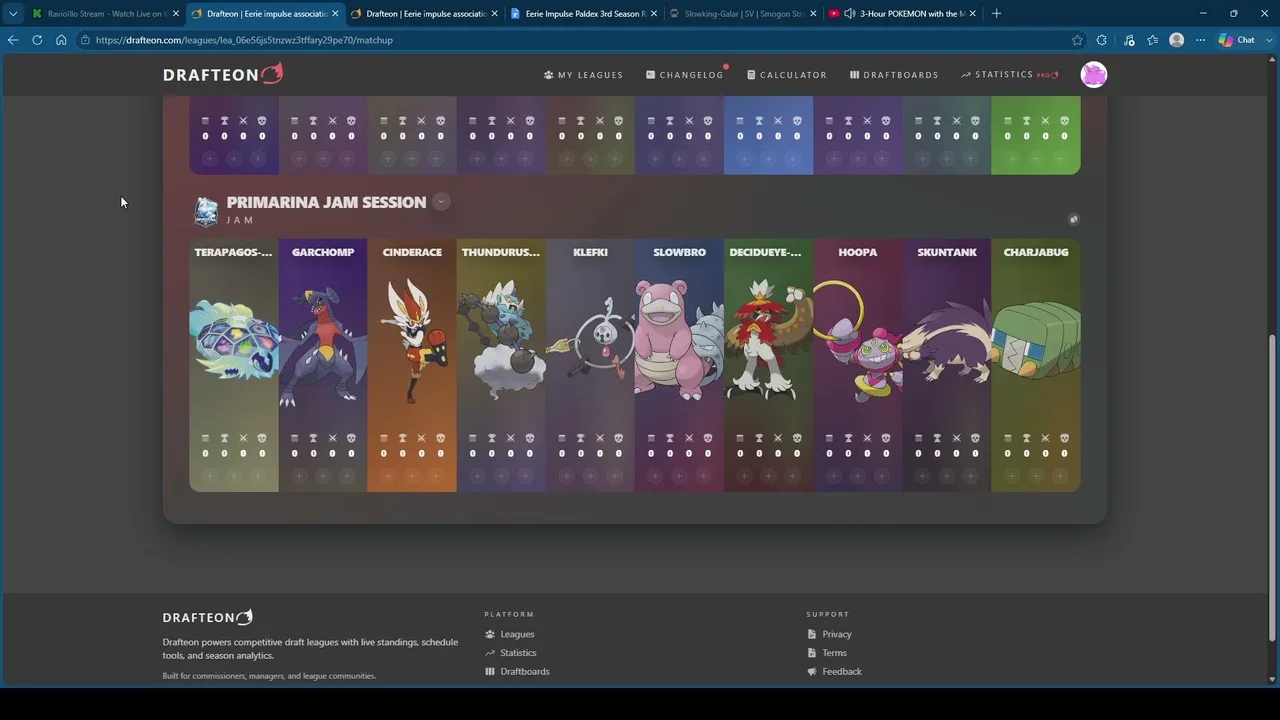Click the skull icon on the Charjabug card
1280x720 pixels.
tap(1065, 438)
